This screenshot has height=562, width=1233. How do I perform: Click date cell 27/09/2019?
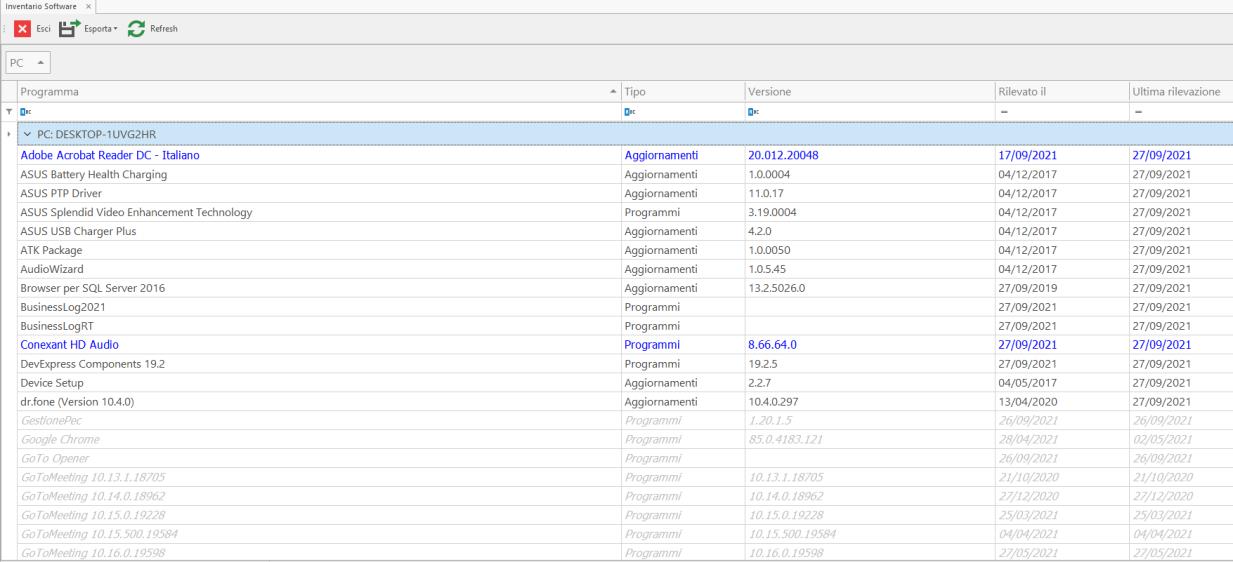click(x=1061, y=288)
